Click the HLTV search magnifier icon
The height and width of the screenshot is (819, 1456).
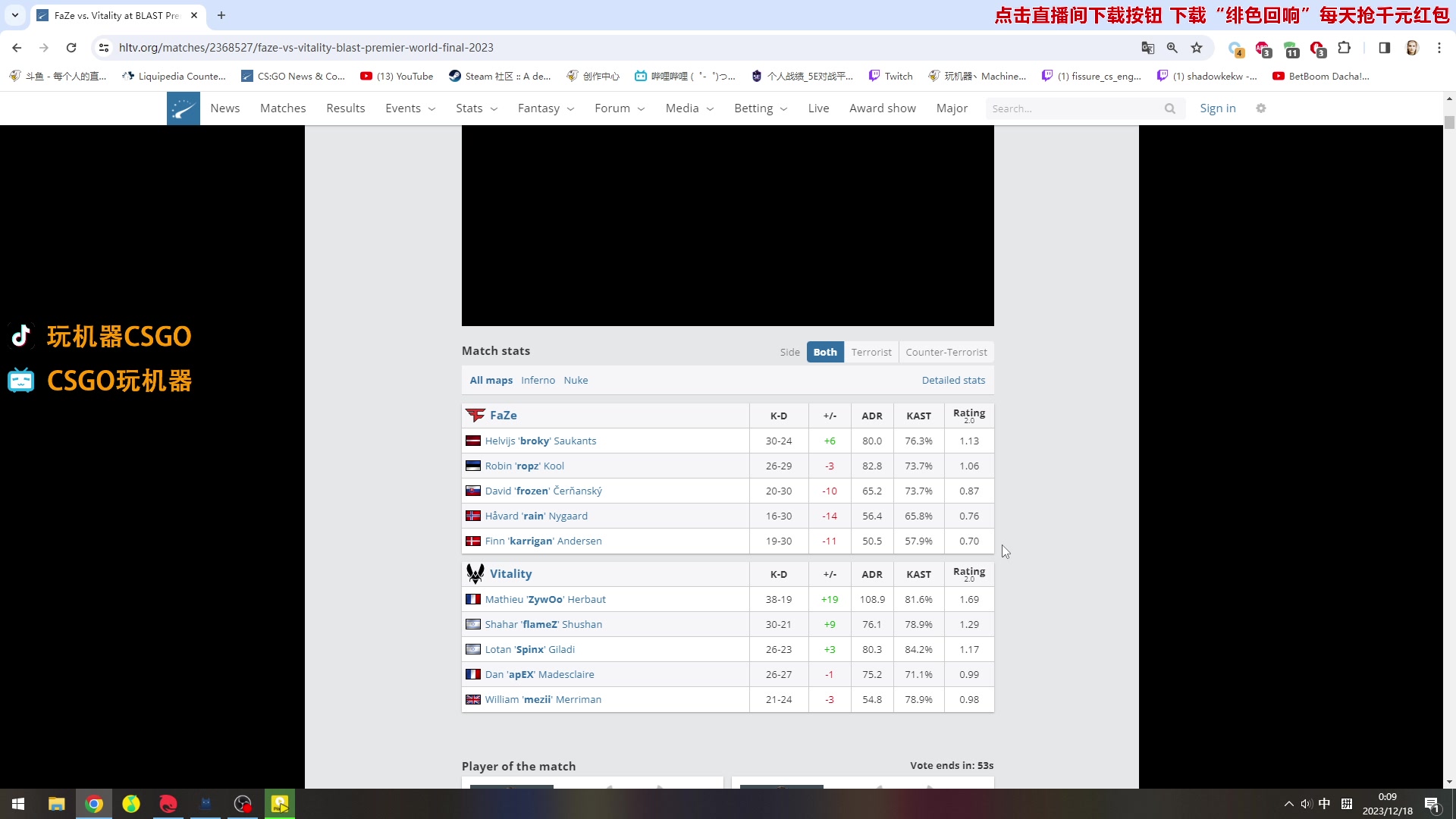(x=1170, y=108)
